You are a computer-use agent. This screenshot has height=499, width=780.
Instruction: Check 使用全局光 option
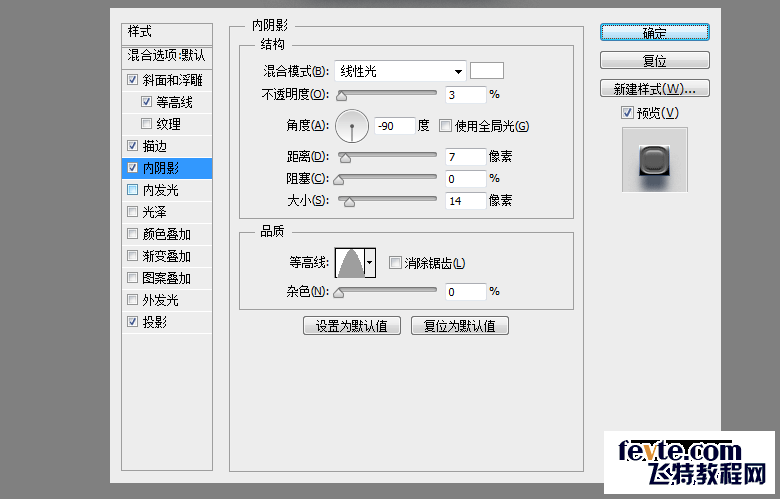click(445, 125)
